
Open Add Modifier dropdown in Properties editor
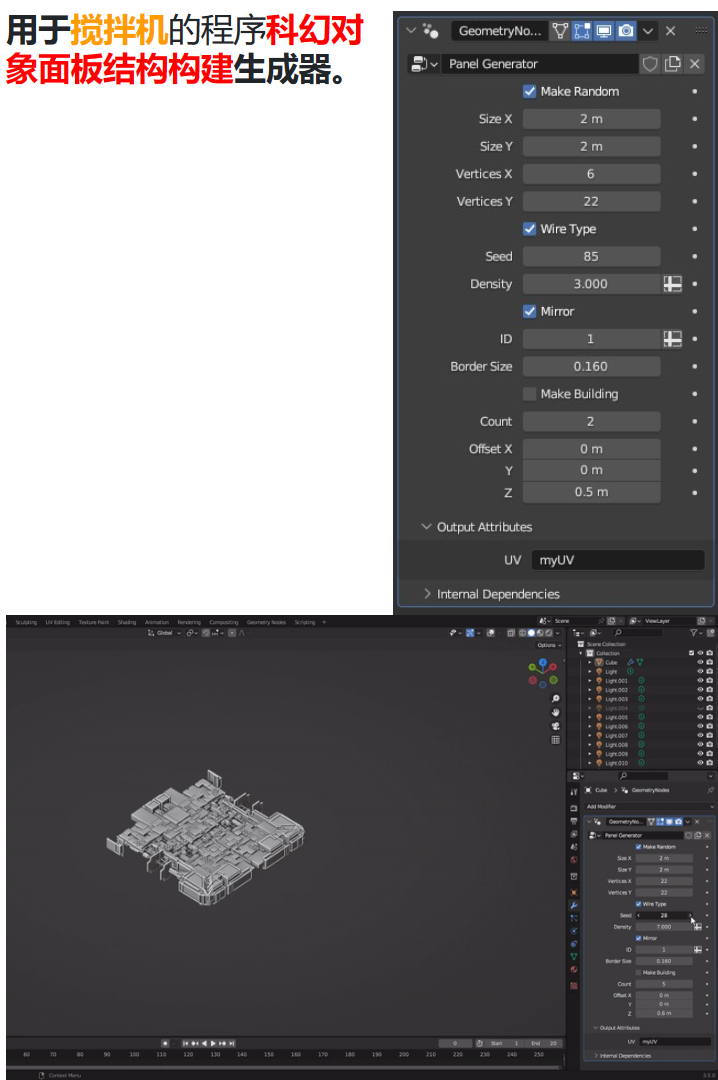click(649, 807)
